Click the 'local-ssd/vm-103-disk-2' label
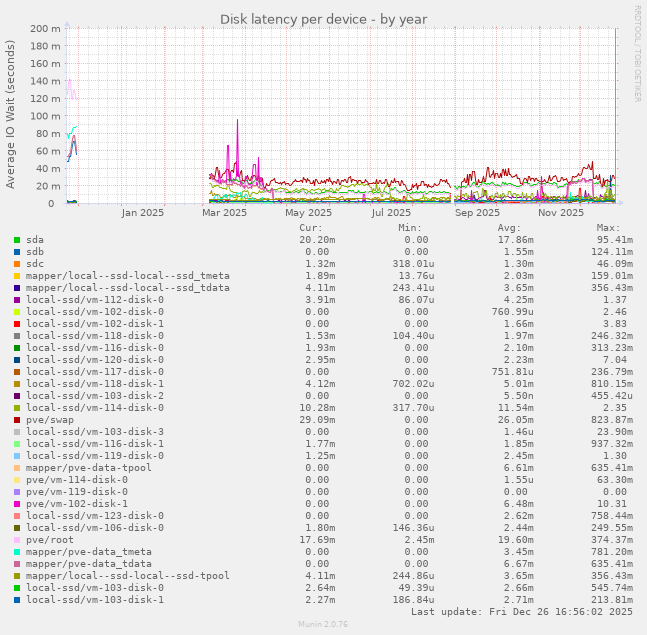 [95, 395]
